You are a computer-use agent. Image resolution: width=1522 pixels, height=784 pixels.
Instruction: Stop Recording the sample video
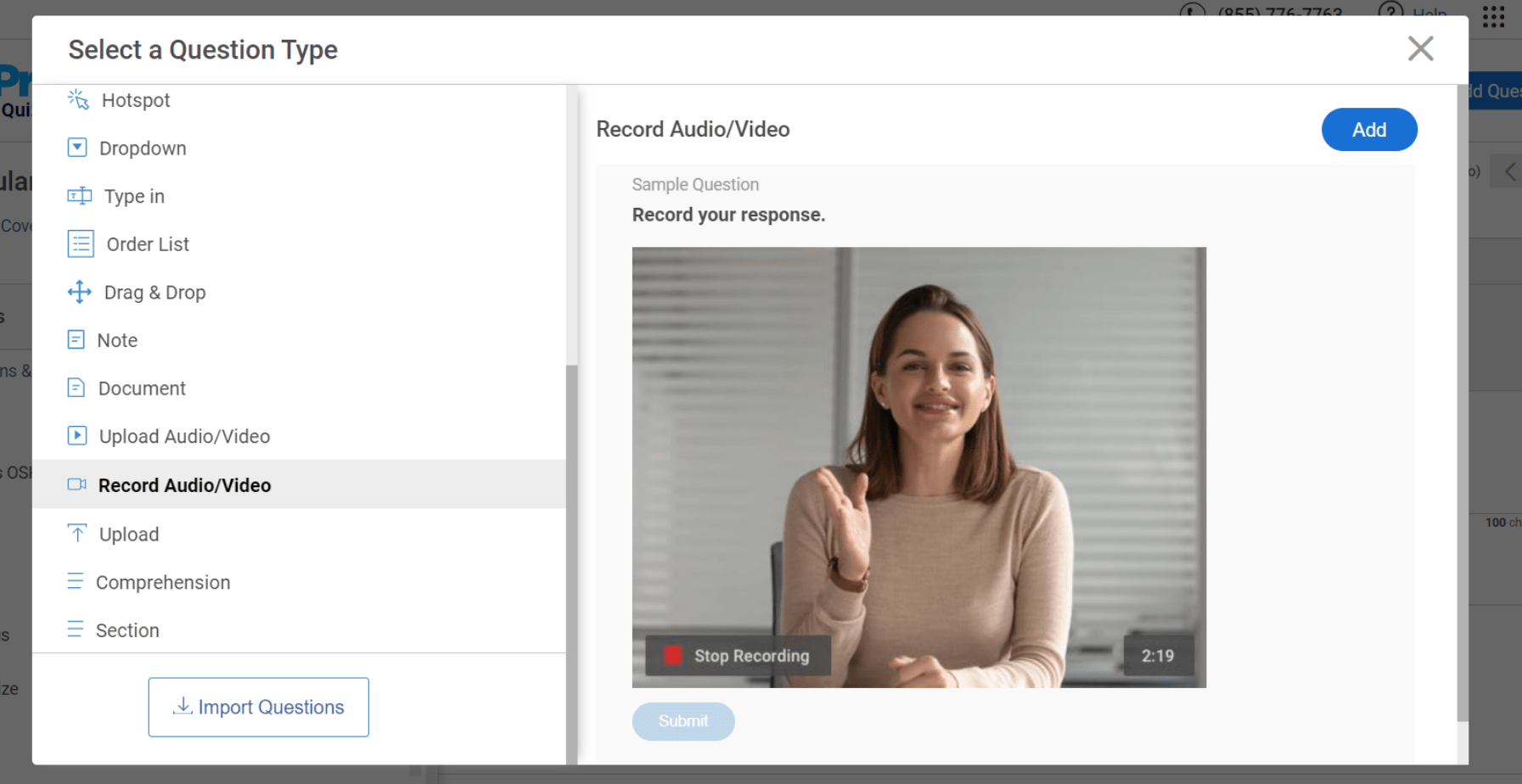click(x=737, y=656)
